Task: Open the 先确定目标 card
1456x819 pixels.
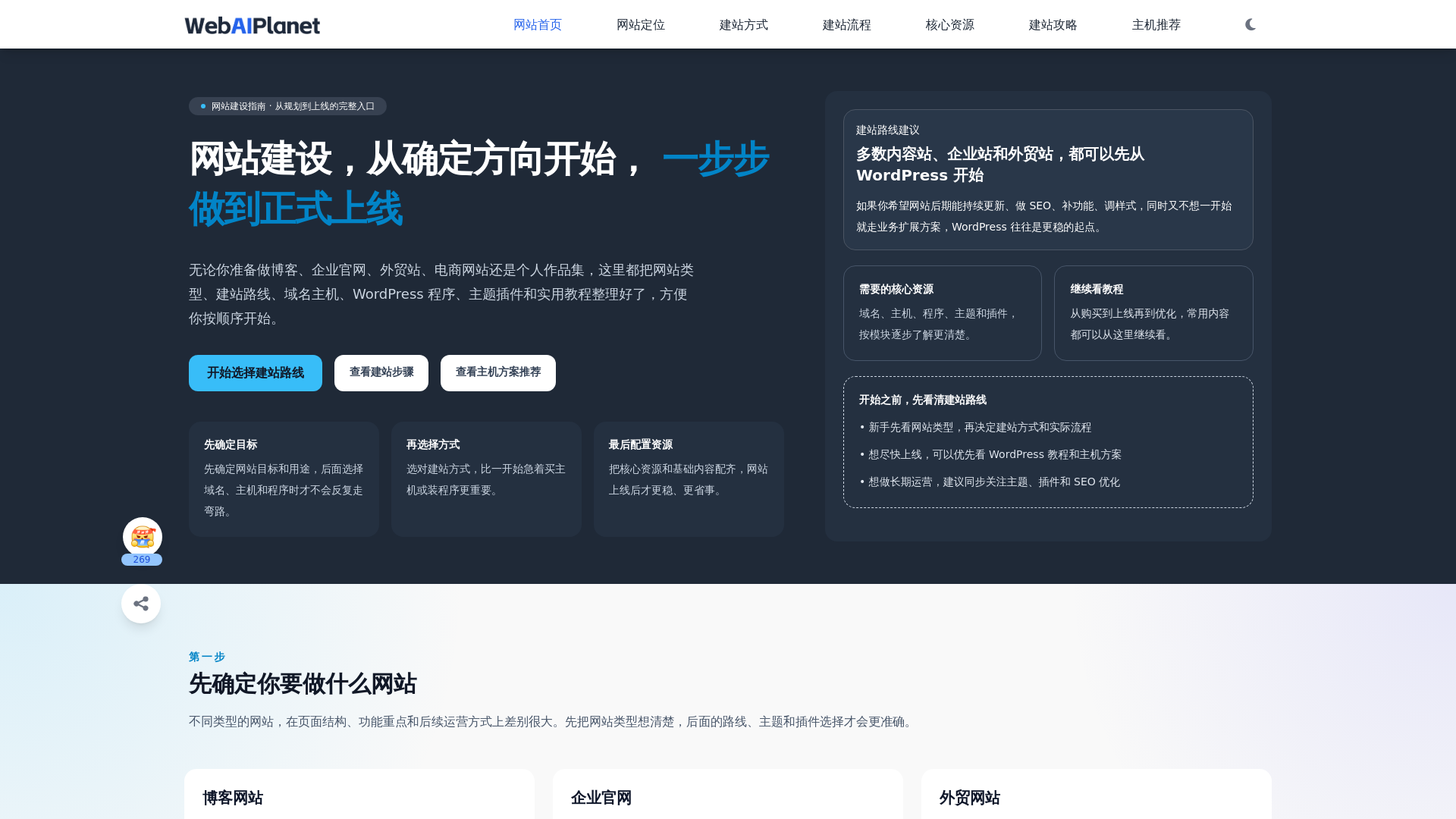Action: (284, 479)
